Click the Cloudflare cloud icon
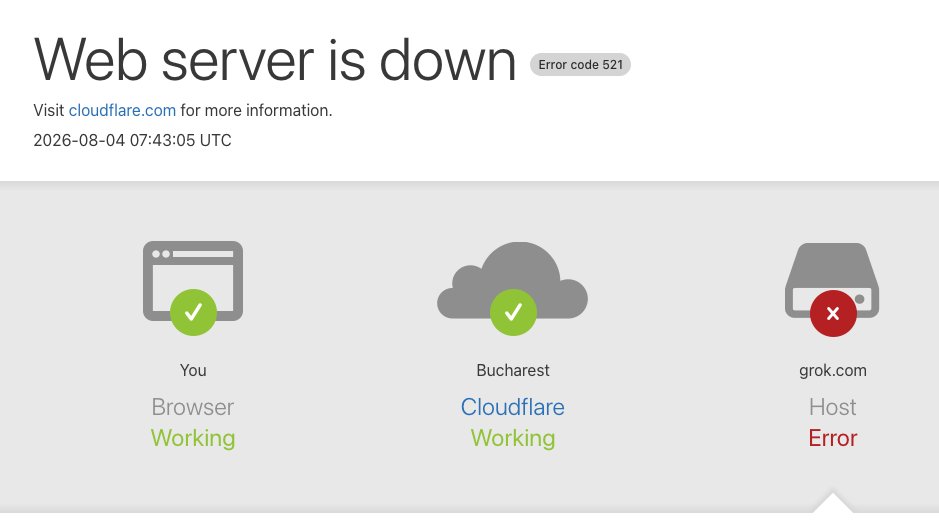 click(x=513, y=280)
